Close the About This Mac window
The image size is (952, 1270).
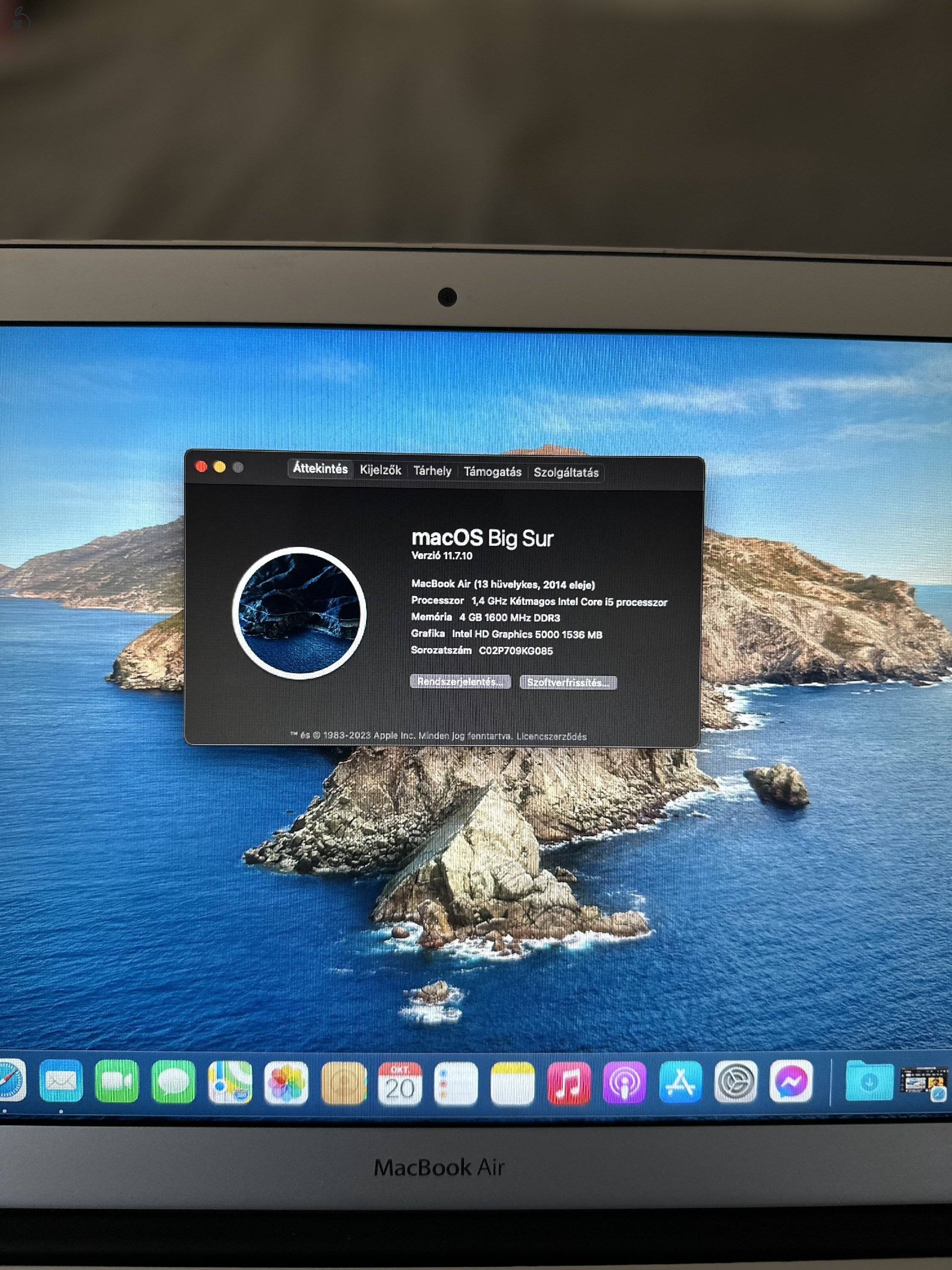[201, 466]
